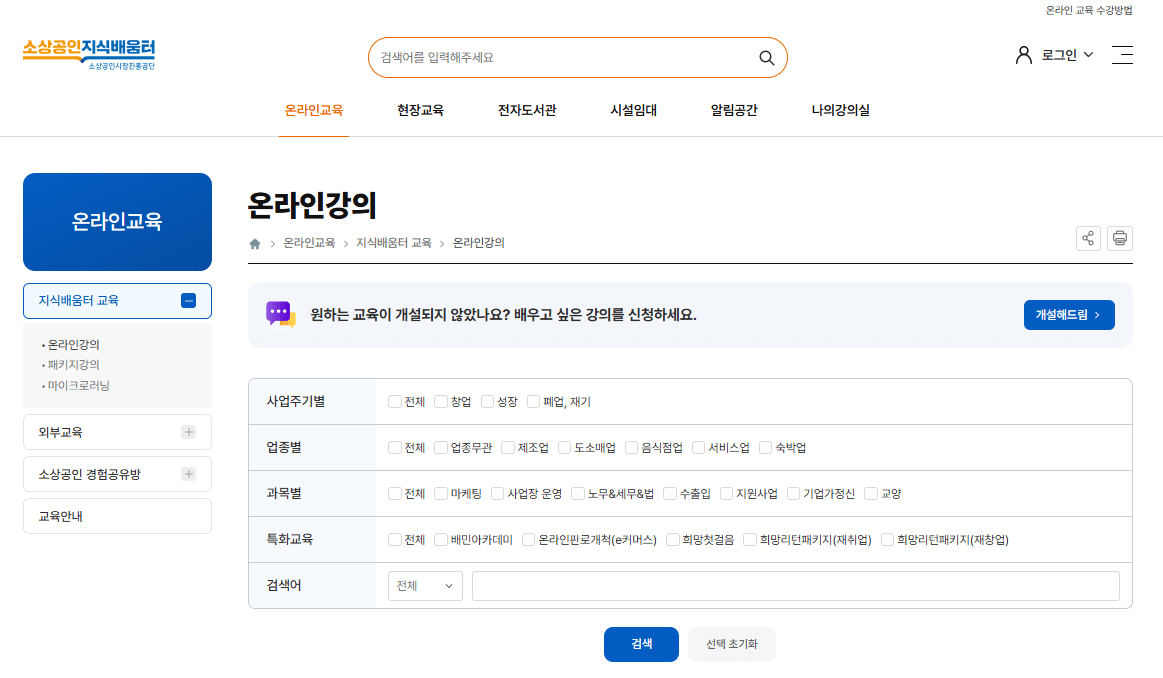1163x678 pixels.
Task: Check the 창업 checkbox in 사업주기별
Action: (441, 401)
